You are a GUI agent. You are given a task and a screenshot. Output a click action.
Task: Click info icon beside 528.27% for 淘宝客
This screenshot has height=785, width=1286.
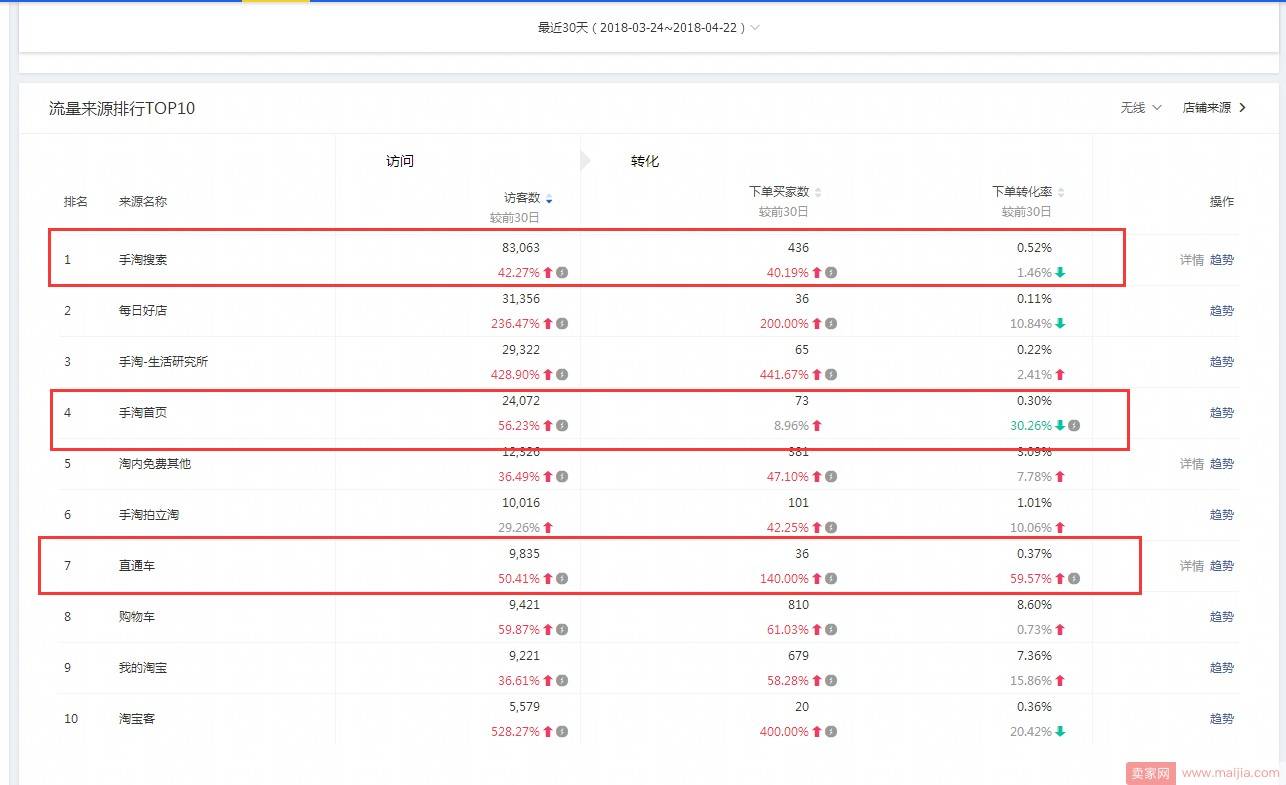click(x=563, y=732)
